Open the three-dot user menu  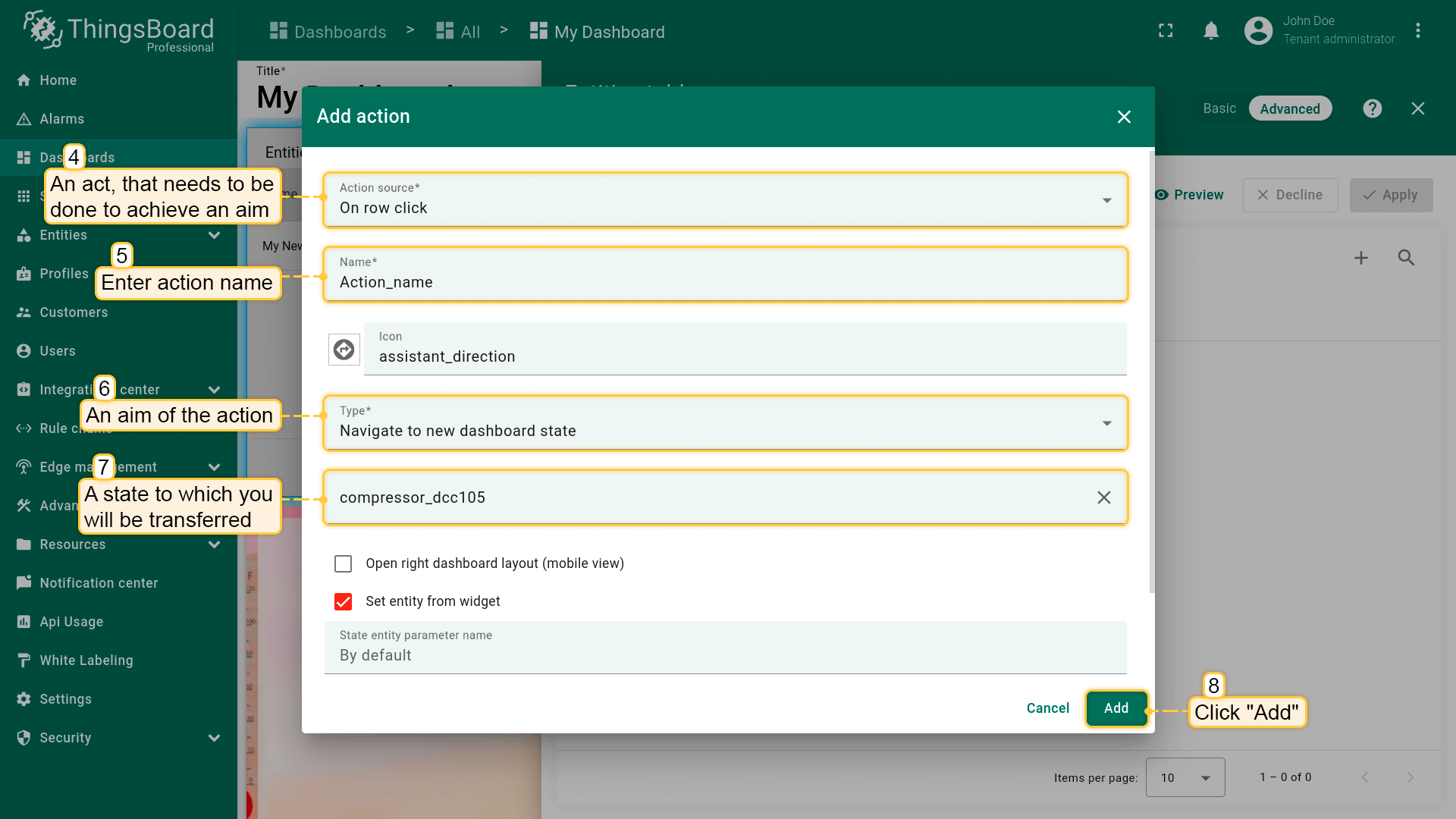tap(1417, 31)
